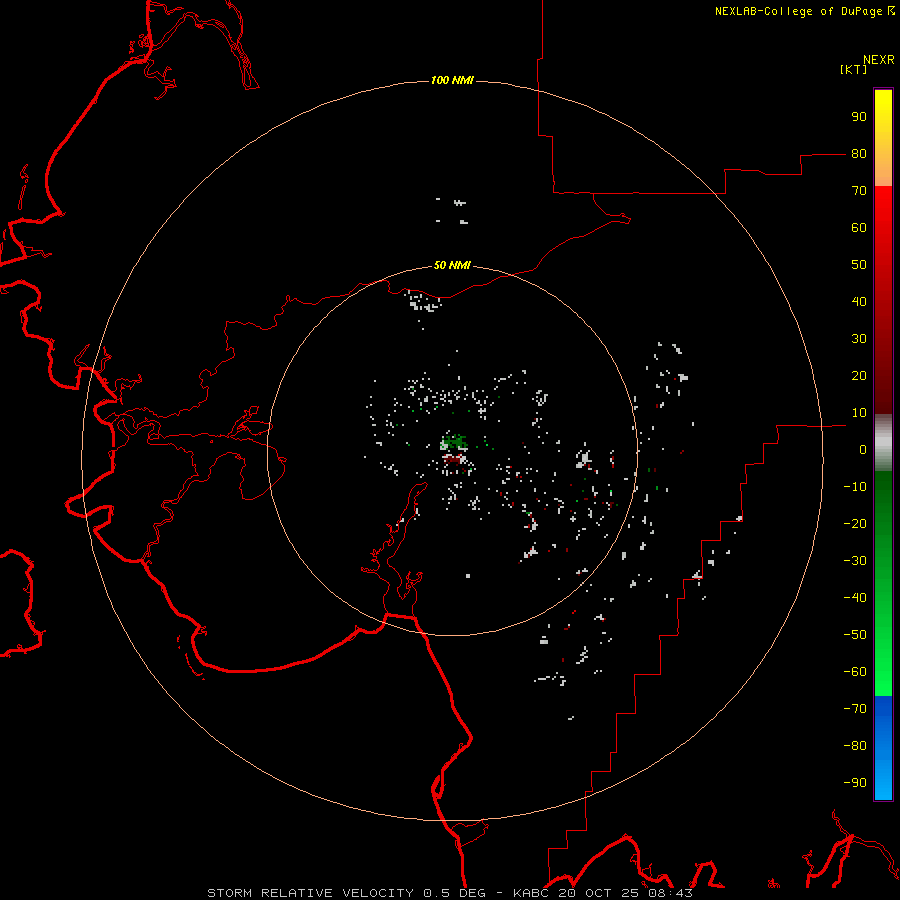Click the 20 label on velocity scale
The height and width of the screenshot is (900, 900).
click(x=859, y=376)
